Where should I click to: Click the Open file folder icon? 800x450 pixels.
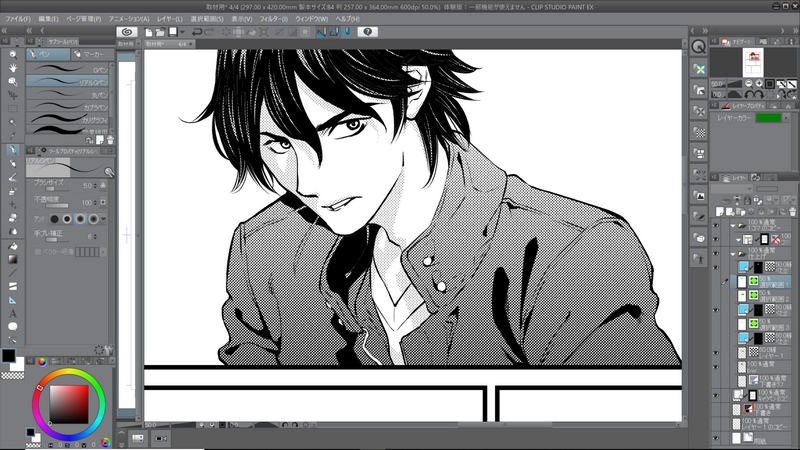pos(160,32)
